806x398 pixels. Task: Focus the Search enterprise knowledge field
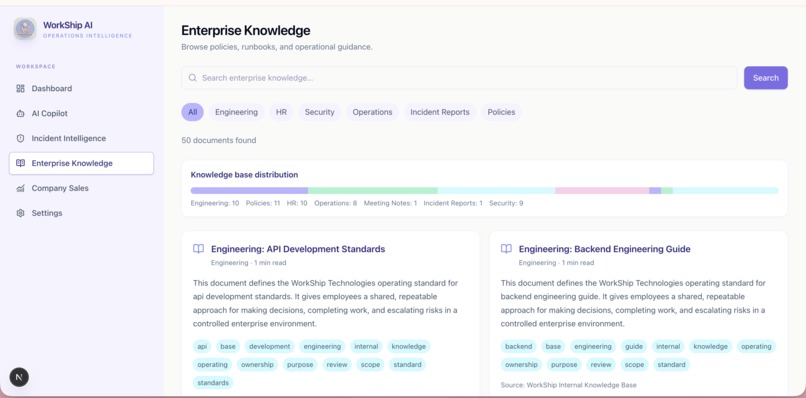click(x=459, y=78)
